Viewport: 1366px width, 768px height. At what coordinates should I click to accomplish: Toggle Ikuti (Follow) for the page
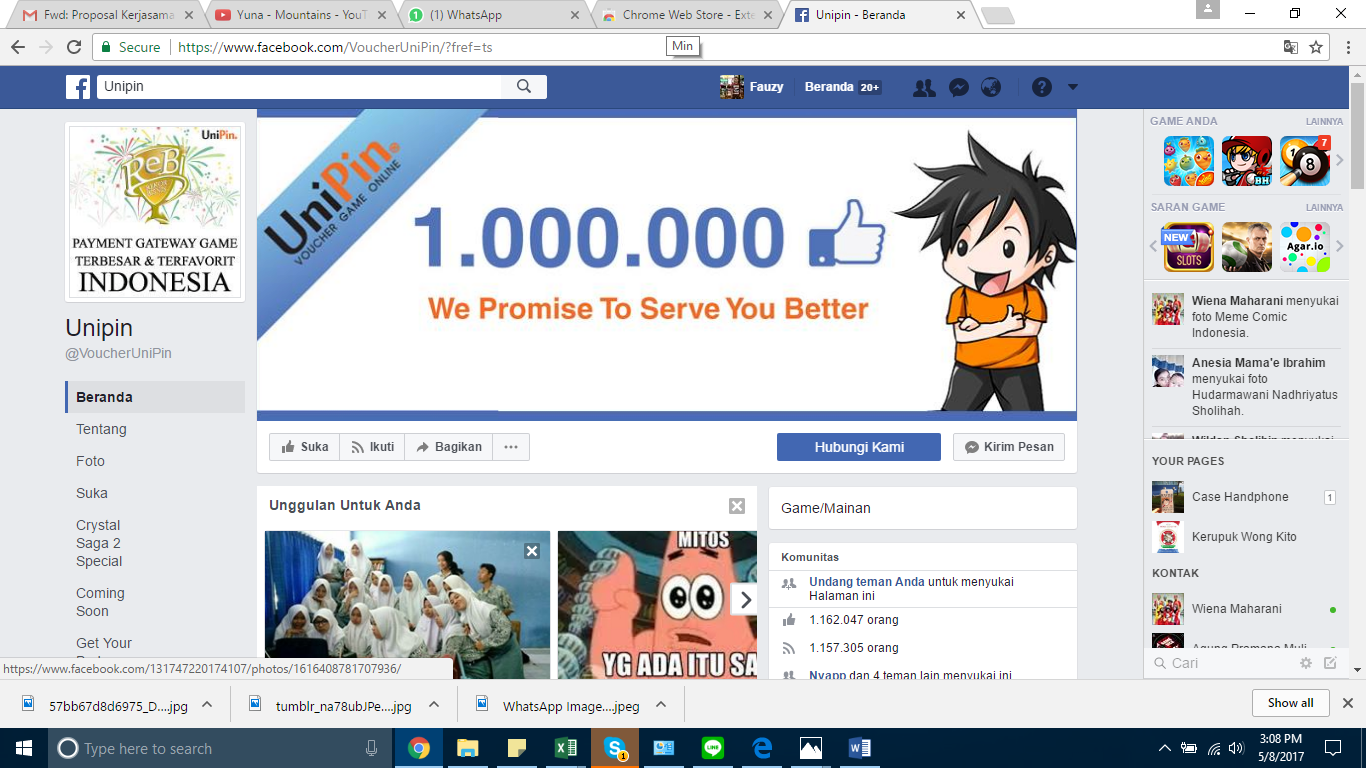tap(372, 447)
